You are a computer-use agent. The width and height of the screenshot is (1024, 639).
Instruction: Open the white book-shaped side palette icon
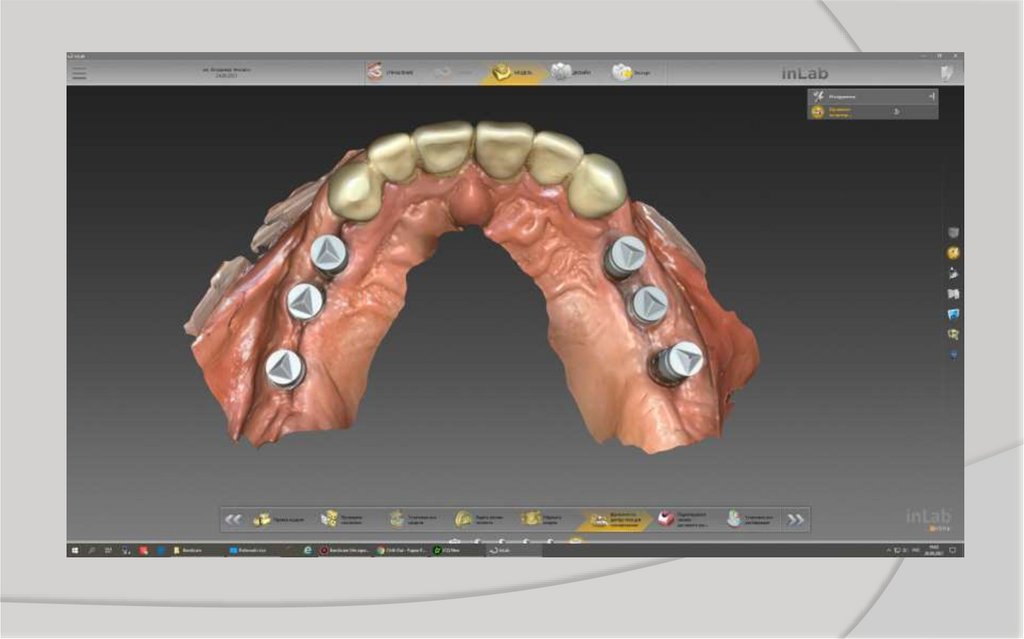click(953, 294)
